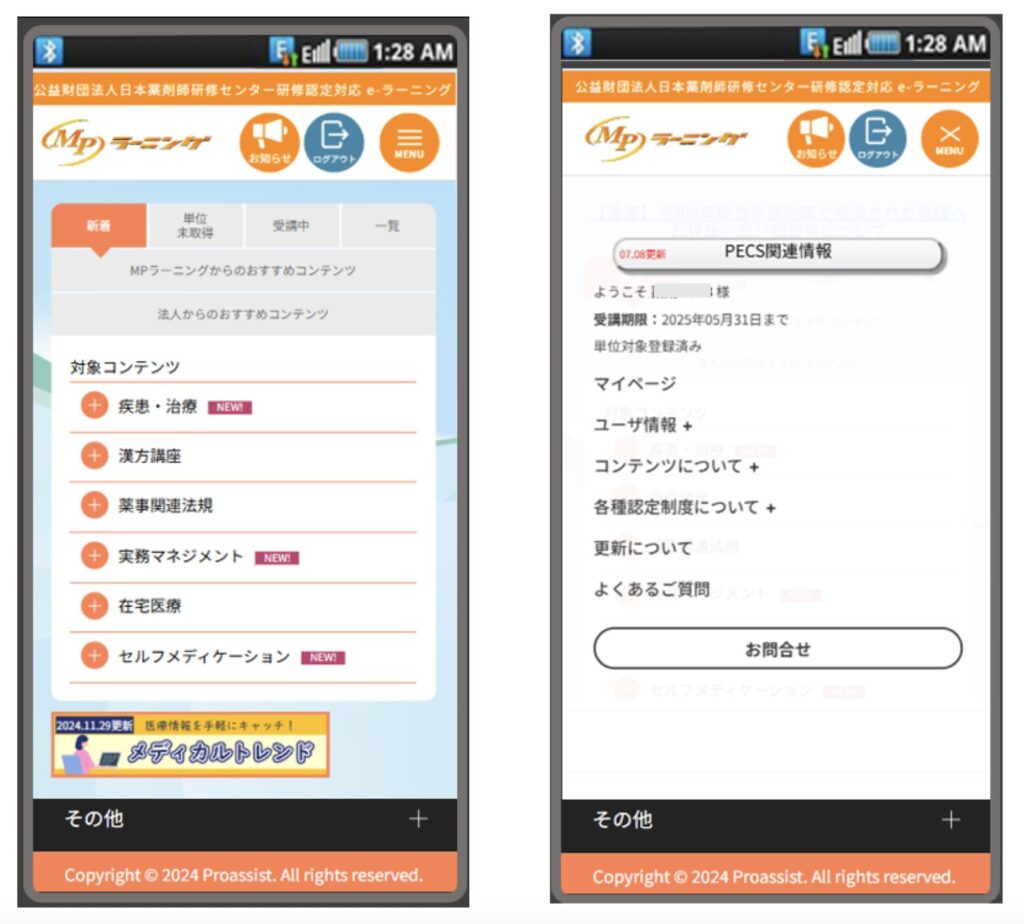Show MPラーニングからのおすすめコンテンツ section
Viewport: 1024px width, 924px height.
coord(243,271)
